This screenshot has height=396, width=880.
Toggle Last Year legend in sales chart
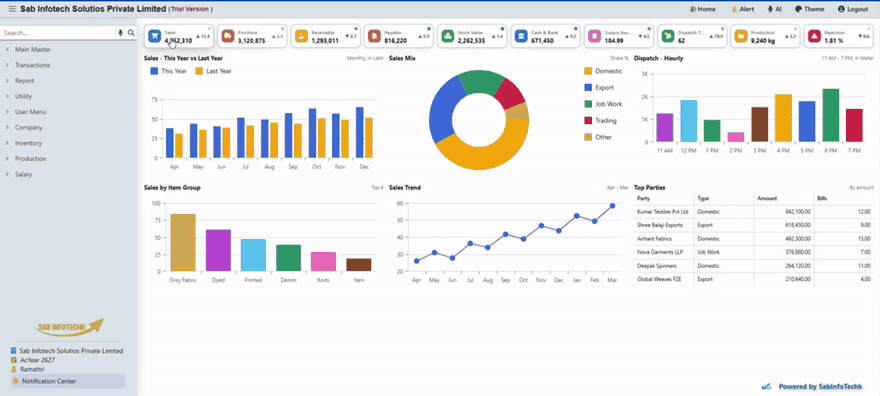213,71
